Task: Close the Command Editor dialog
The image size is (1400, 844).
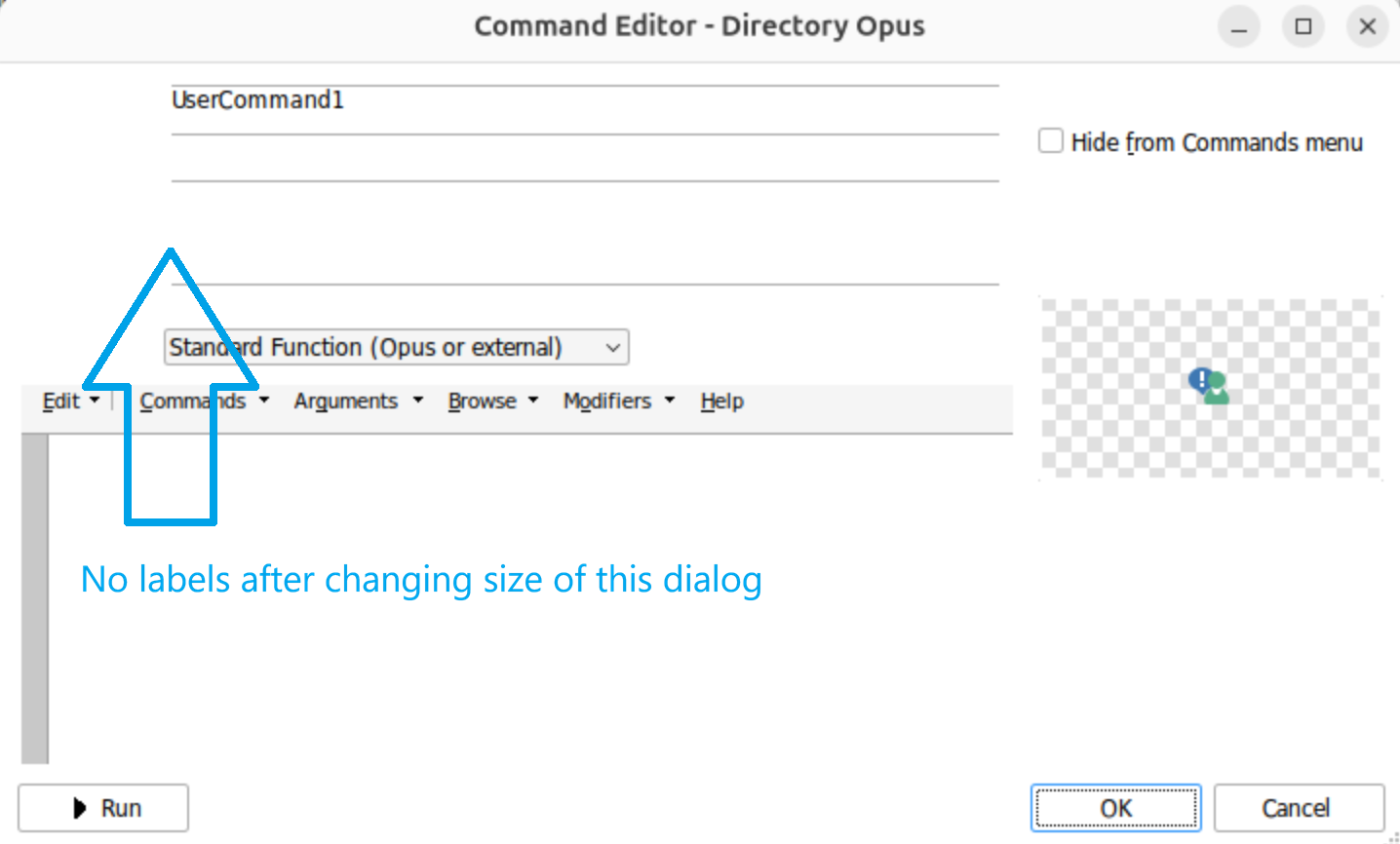Action: [1367, 26]
